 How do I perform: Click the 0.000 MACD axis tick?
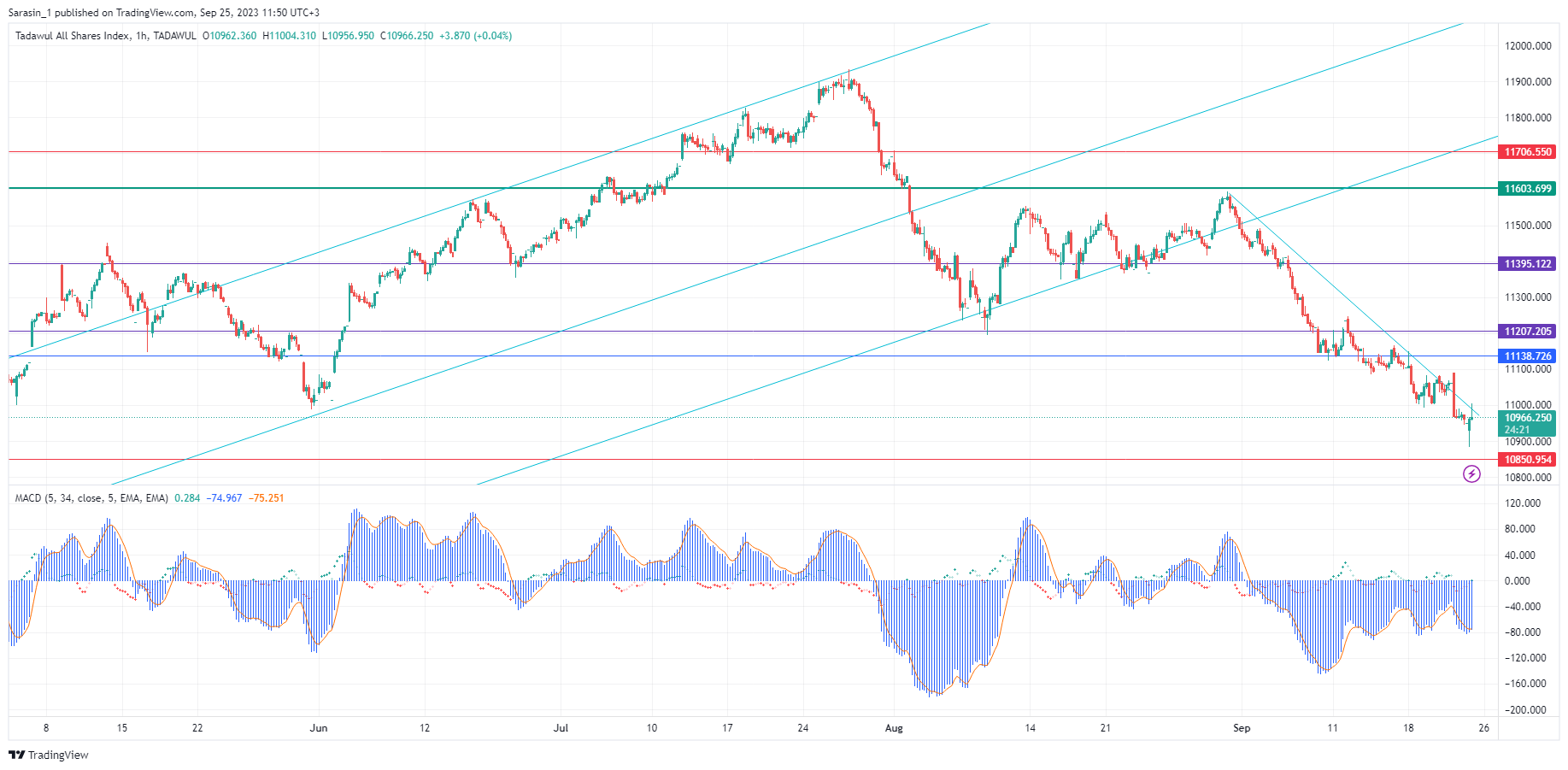pyautogui.click(x=1518, y=581)
